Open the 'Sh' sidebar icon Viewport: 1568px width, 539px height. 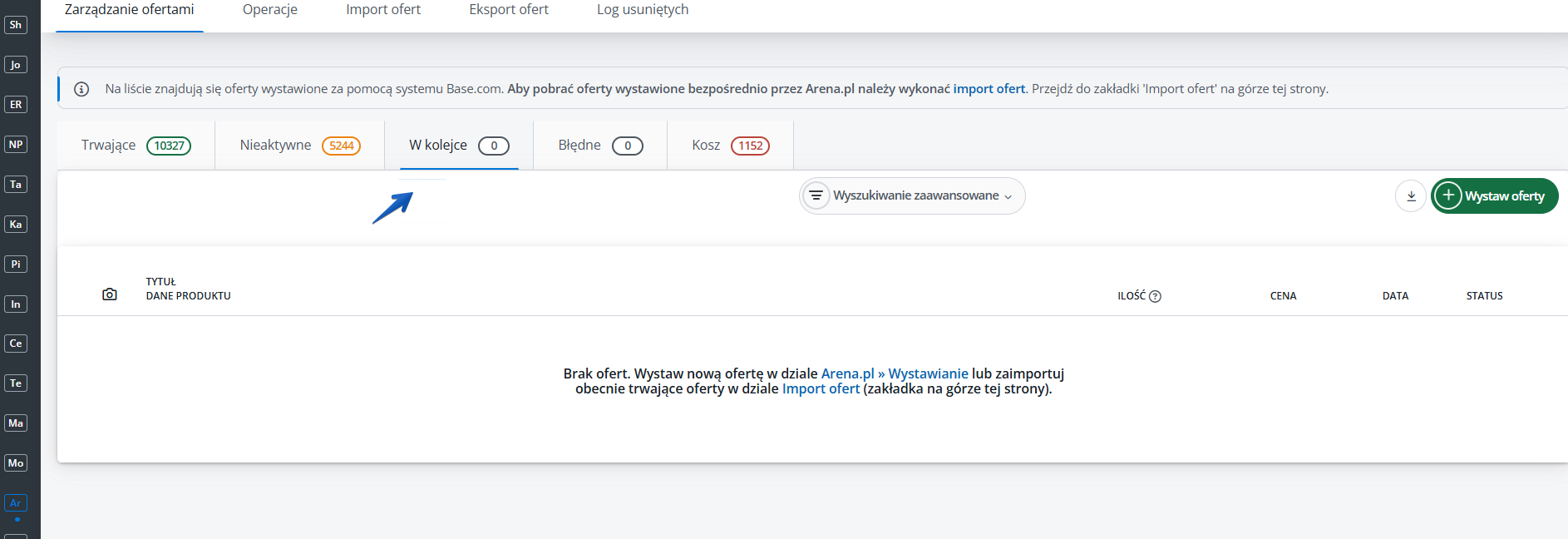(16, 25)
